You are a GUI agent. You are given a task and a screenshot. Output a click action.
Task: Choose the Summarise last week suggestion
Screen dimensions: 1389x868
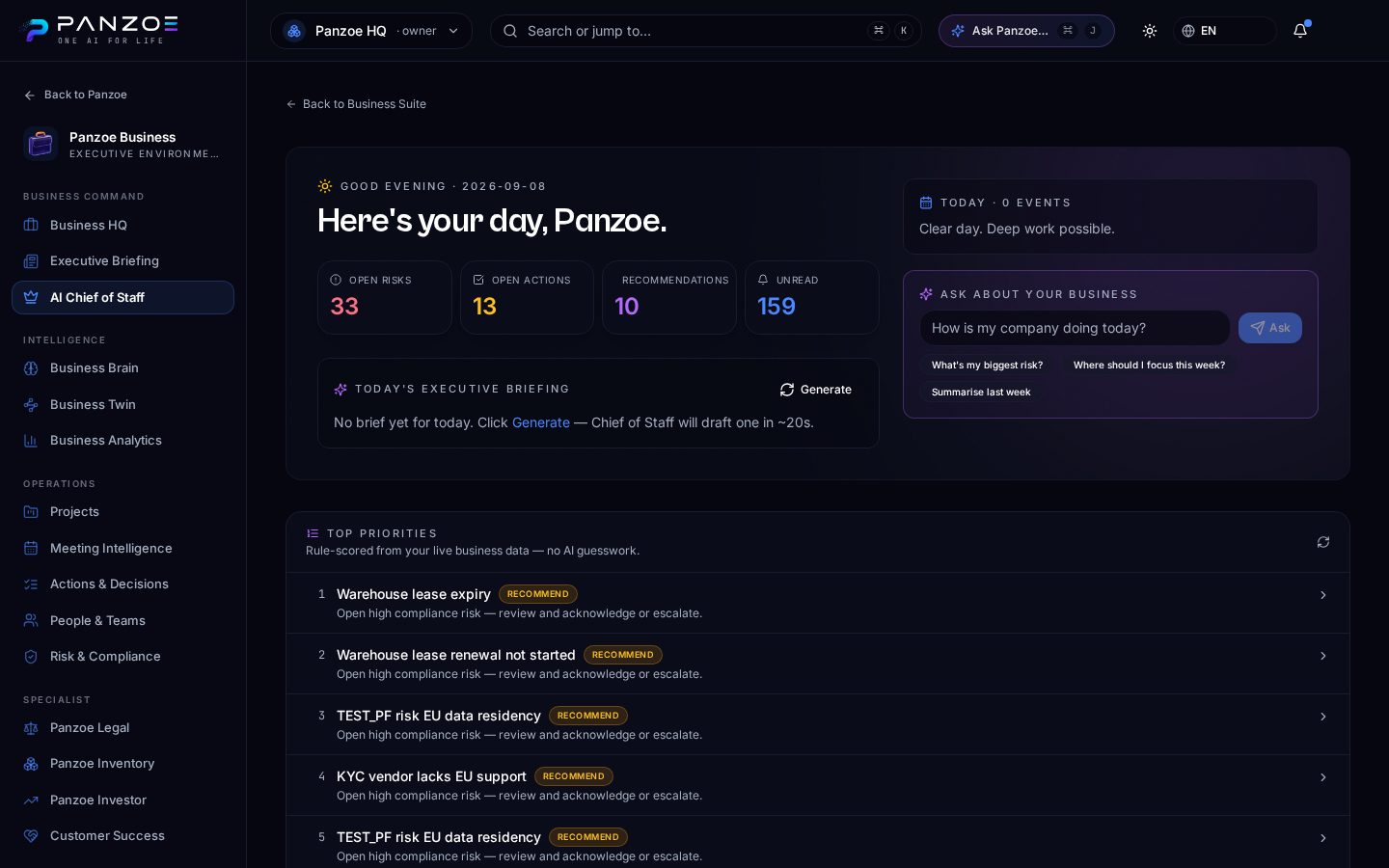tap(981, 393)
